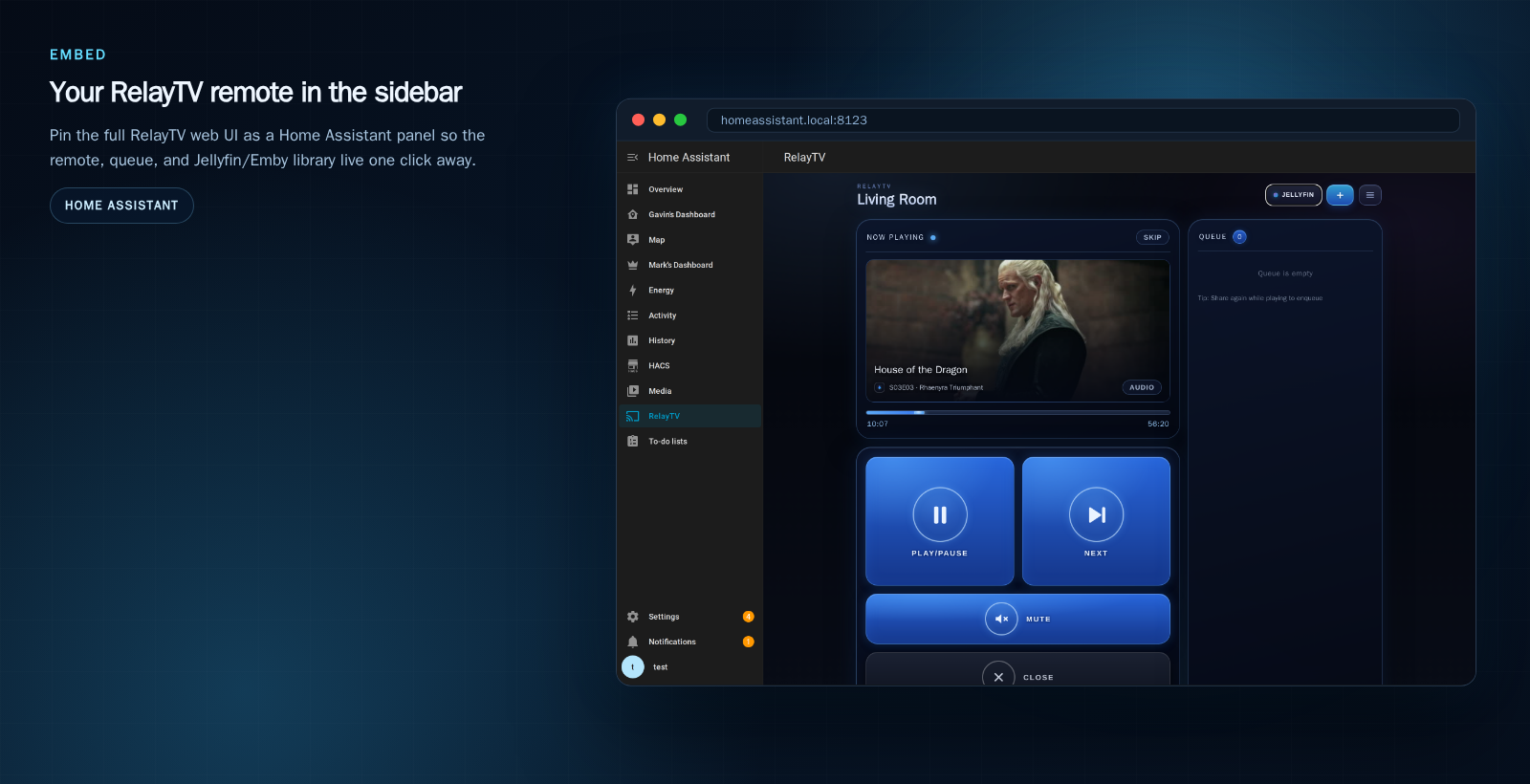Screen dimensions: 1530x784
Task: Open the Map sidebar icon
Action: (x=632, y=240)
